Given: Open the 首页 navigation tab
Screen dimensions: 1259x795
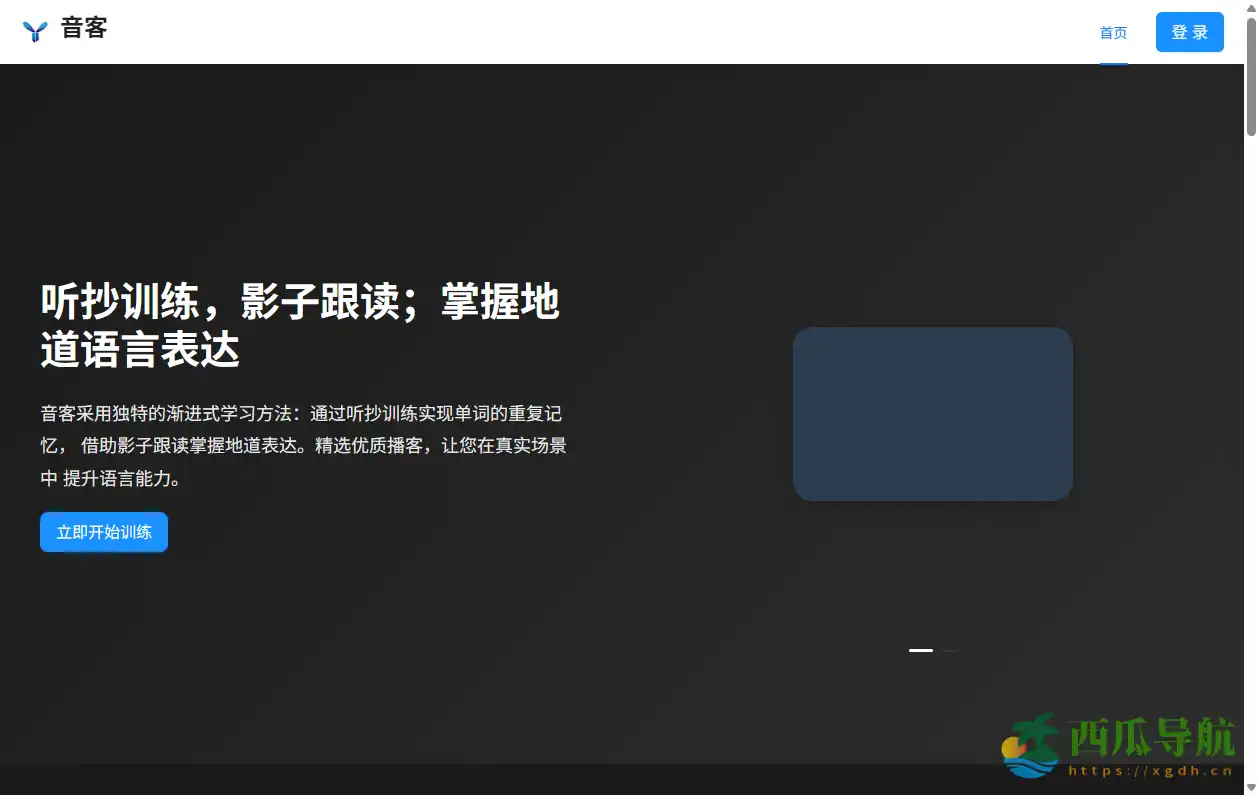Looking at the screenshot, I should point(1113,32).
